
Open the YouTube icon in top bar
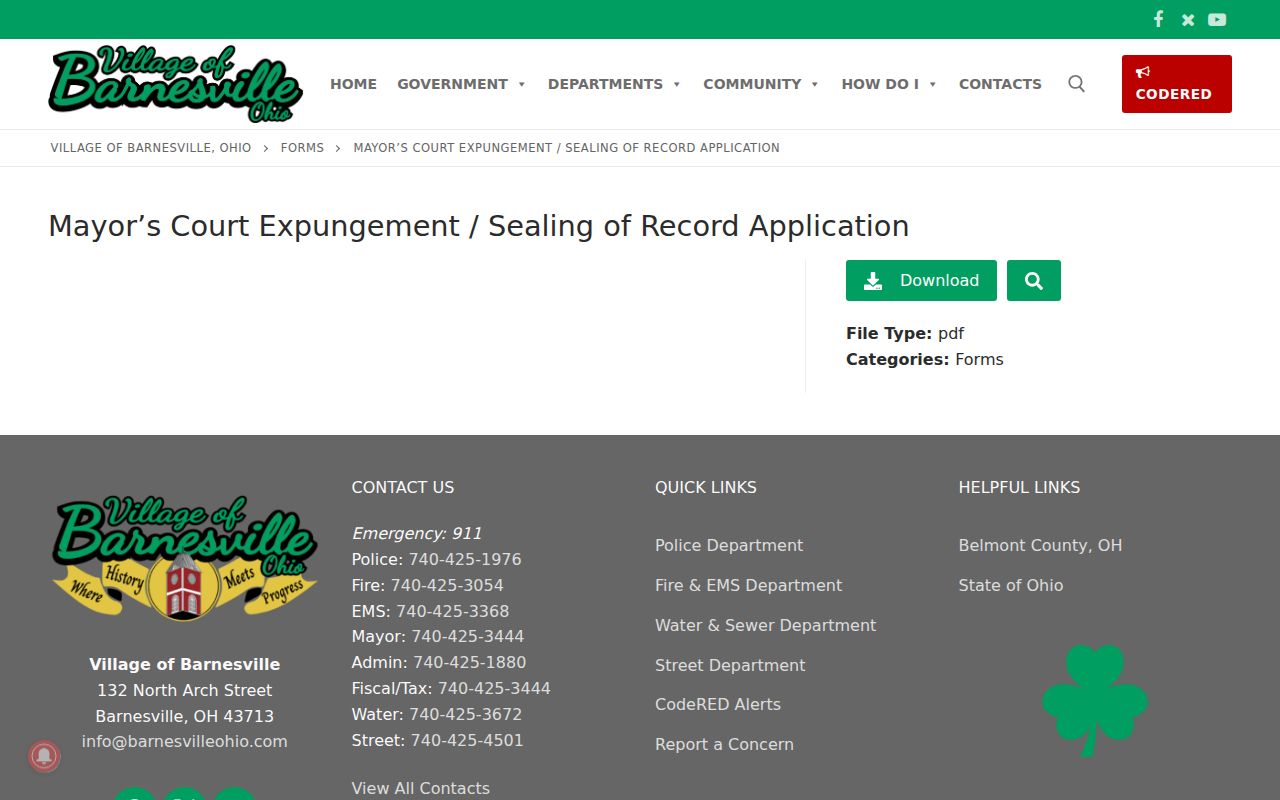(x=1217, y=19)
